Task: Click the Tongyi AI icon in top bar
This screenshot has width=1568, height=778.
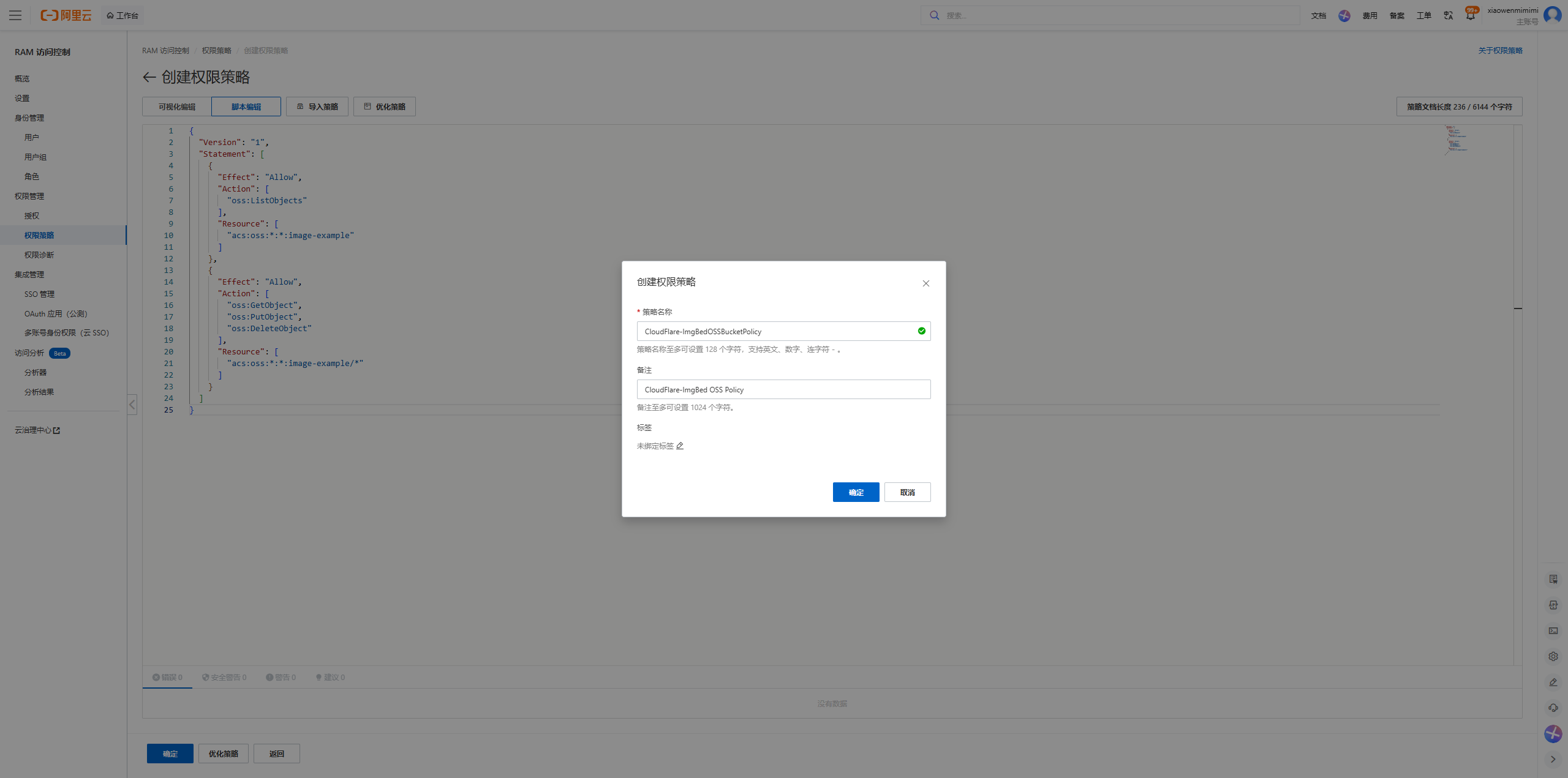Action: coord(1344,15)
